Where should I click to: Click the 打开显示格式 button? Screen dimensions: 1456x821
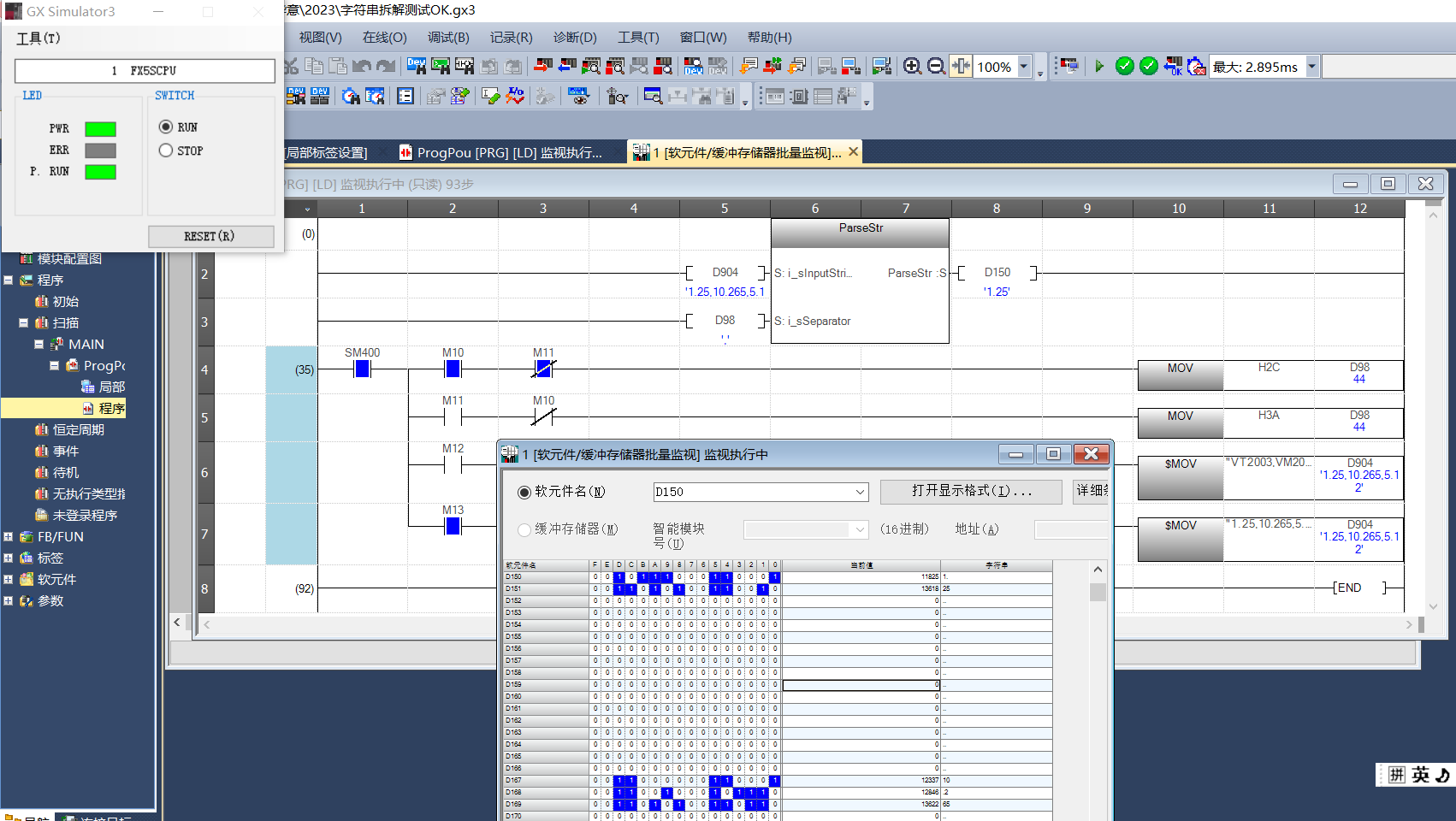coord(970,491)
